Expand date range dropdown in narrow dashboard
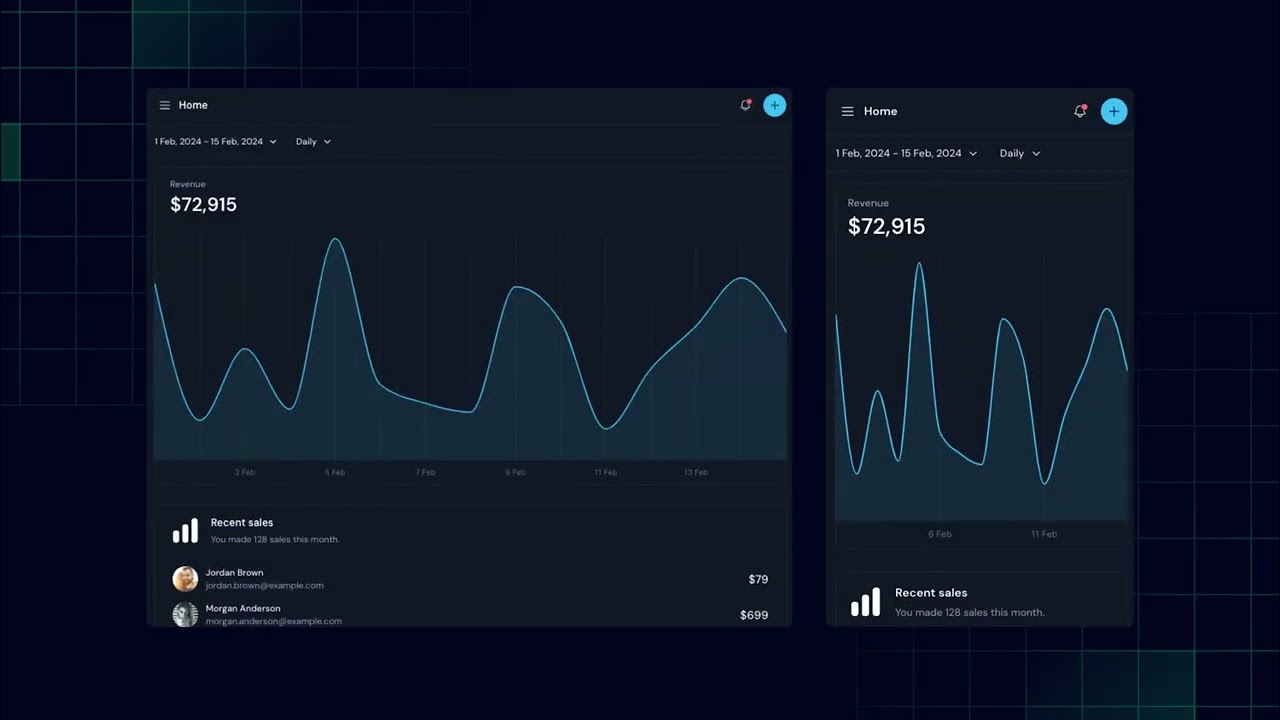The image size is (1280, 720). pyautogui.click(x=906, y=153)
